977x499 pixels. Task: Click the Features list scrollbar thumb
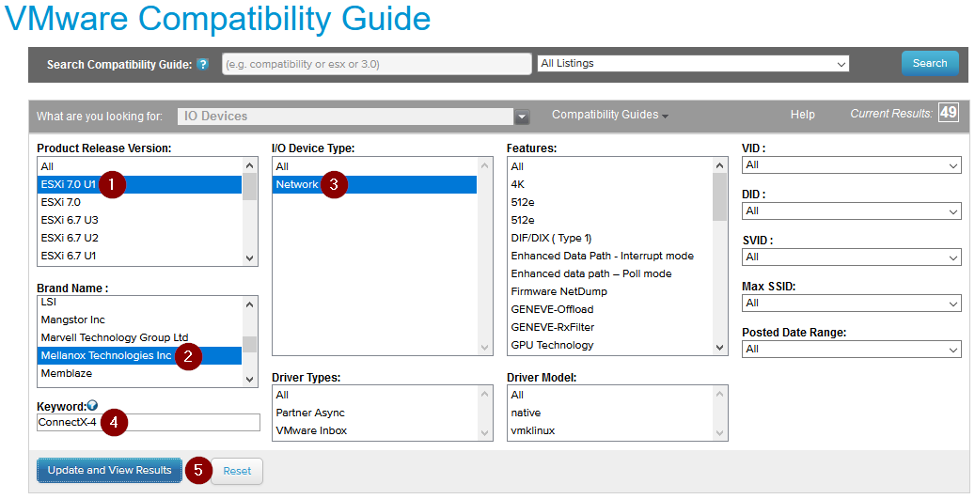point(720,197)
